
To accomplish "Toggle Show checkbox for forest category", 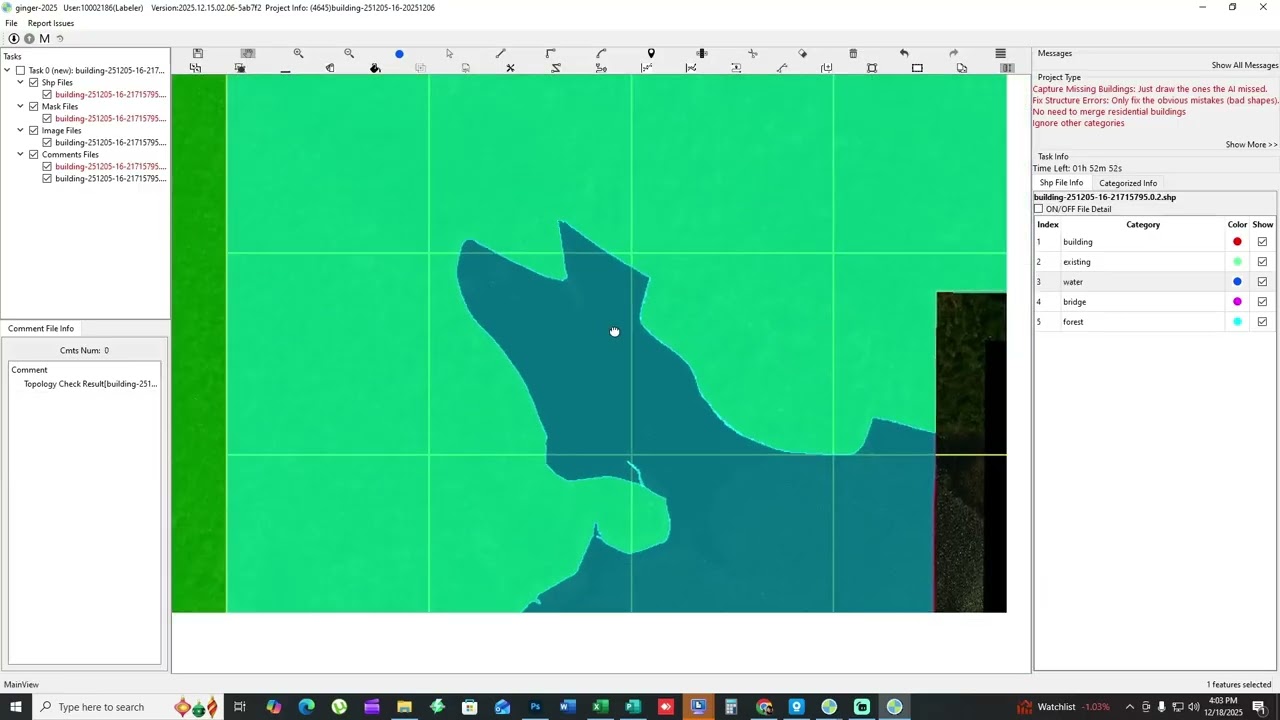I will pyautogui.click(x=1262, y=322).
